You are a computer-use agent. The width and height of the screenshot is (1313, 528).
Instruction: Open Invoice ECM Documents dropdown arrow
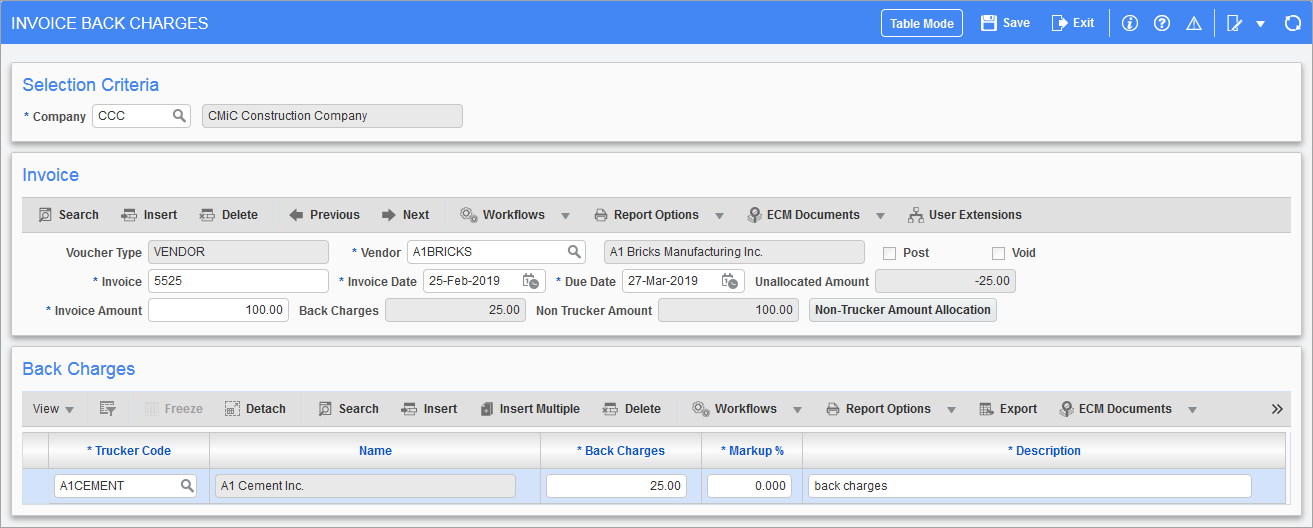pos(880,215)
